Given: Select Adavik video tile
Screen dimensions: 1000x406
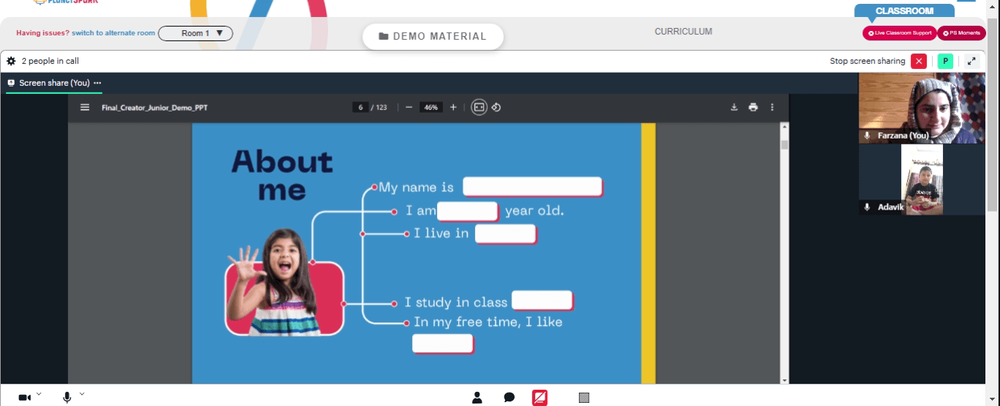Looking at the screenshot, I should [922, 180].
